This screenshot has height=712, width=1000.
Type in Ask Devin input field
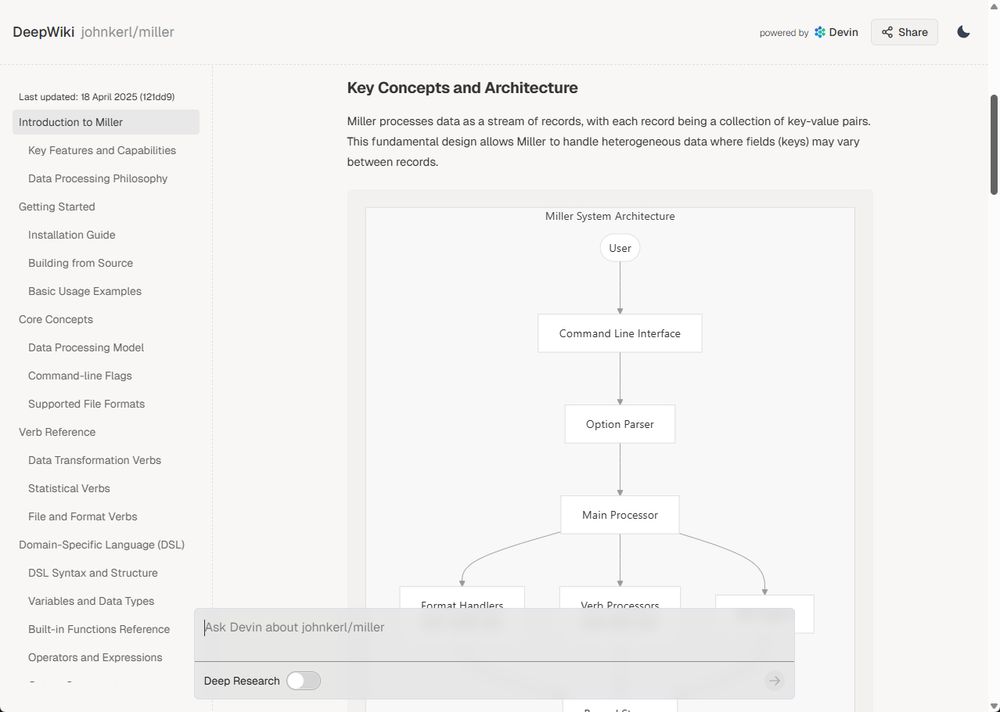coord(494,628)
